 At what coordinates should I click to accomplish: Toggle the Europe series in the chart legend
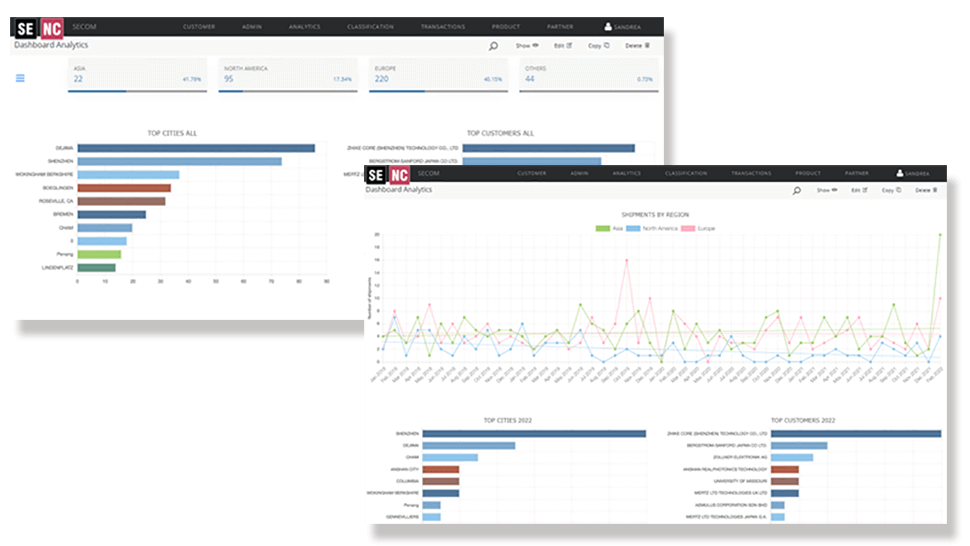[x=700, y=228]
